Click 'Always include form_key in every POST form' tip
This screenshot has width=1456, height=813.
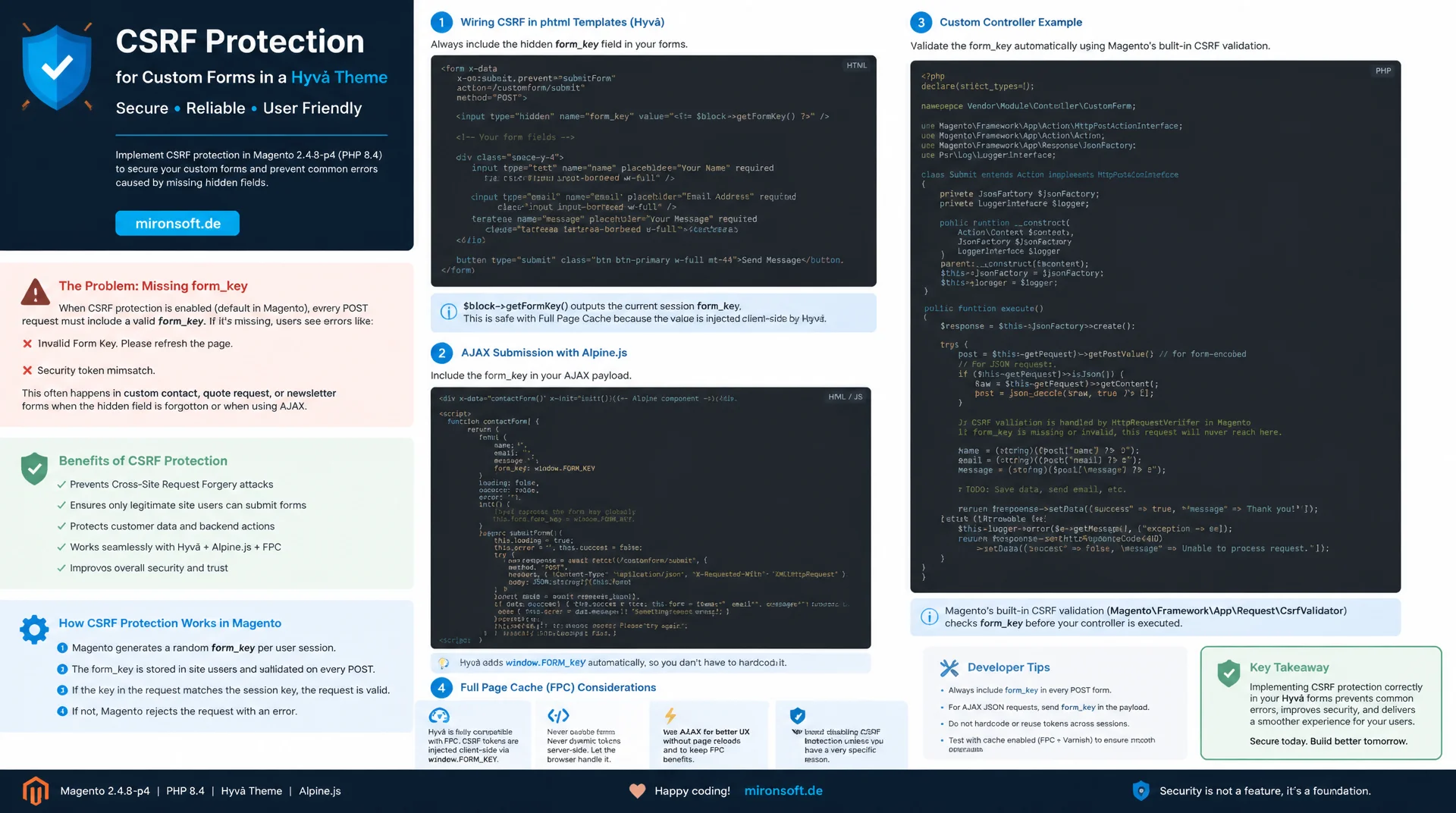point(1029,690)
